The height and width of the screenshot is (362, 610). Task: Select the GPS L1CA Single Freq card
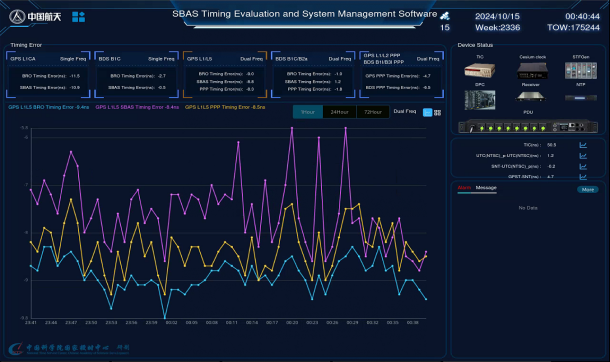click(48, 74)
